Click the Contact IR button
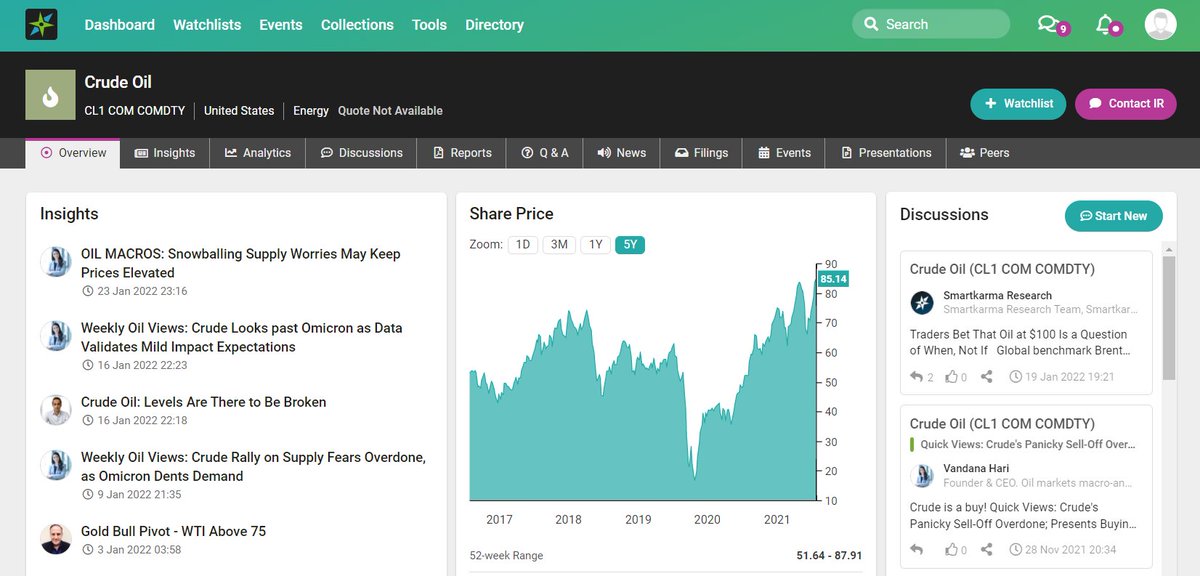The height and width of the screenshot is (576, 1200). [1126, 103]
